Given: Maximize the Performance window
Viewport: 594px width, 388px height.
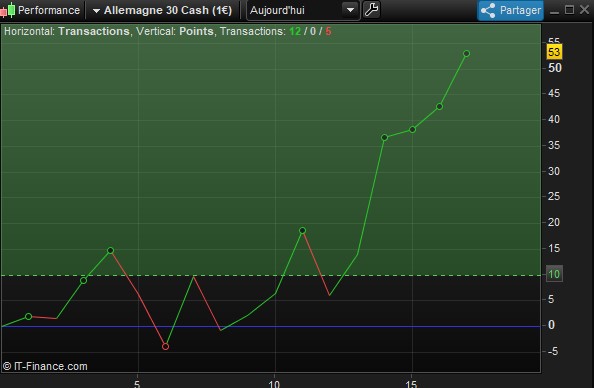Looking at the screenshot, I should click(569, 10).
